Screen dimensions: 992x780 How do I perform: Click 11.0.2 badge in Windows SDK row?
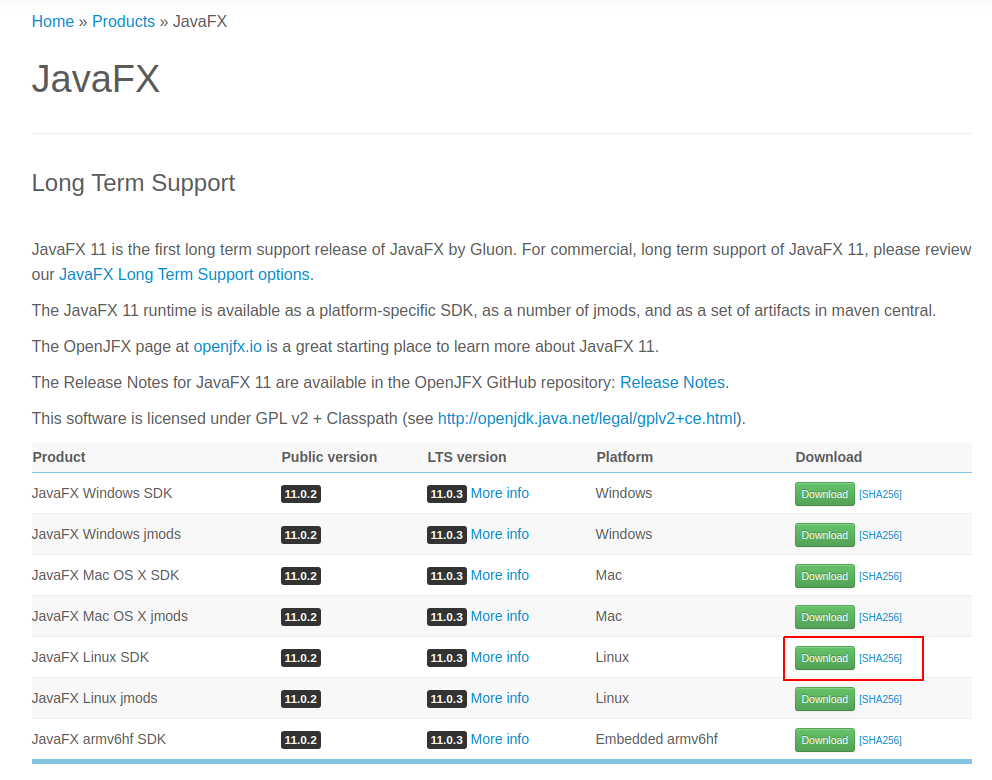coord(301,494)
